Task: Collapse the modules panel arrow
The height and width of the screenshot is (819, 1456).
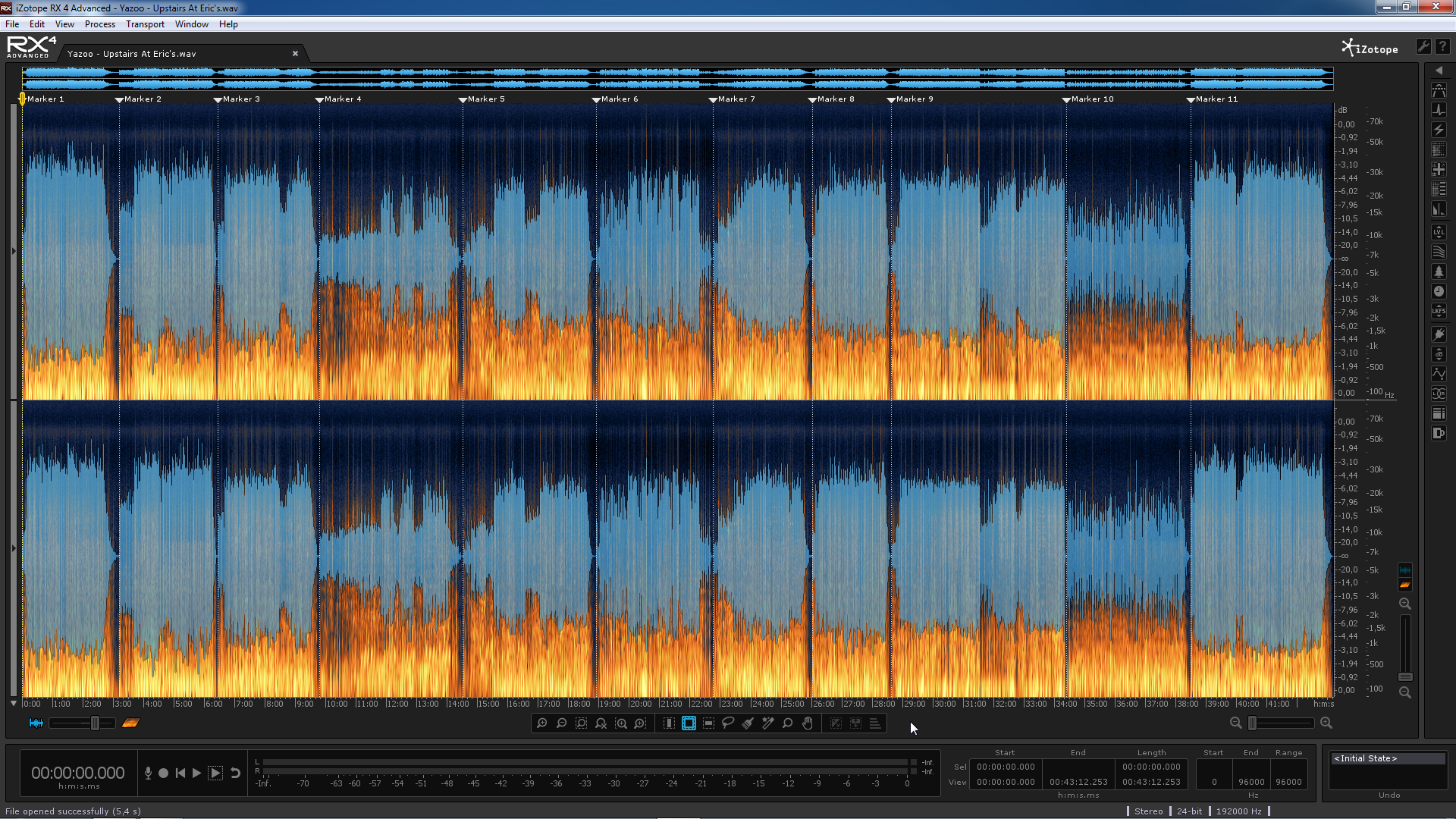Action: 1439,71
